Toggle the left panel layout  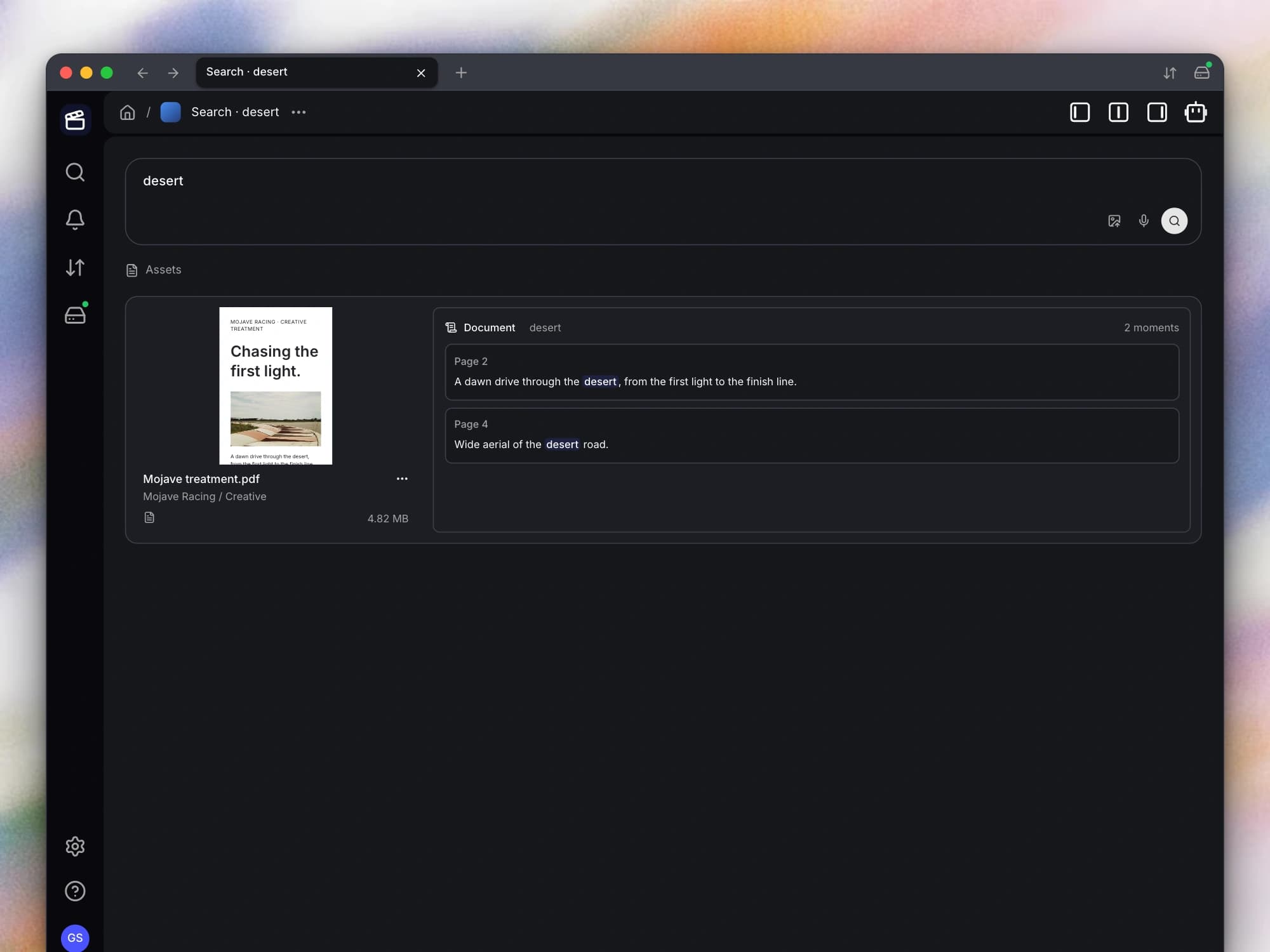point(1079,112)
